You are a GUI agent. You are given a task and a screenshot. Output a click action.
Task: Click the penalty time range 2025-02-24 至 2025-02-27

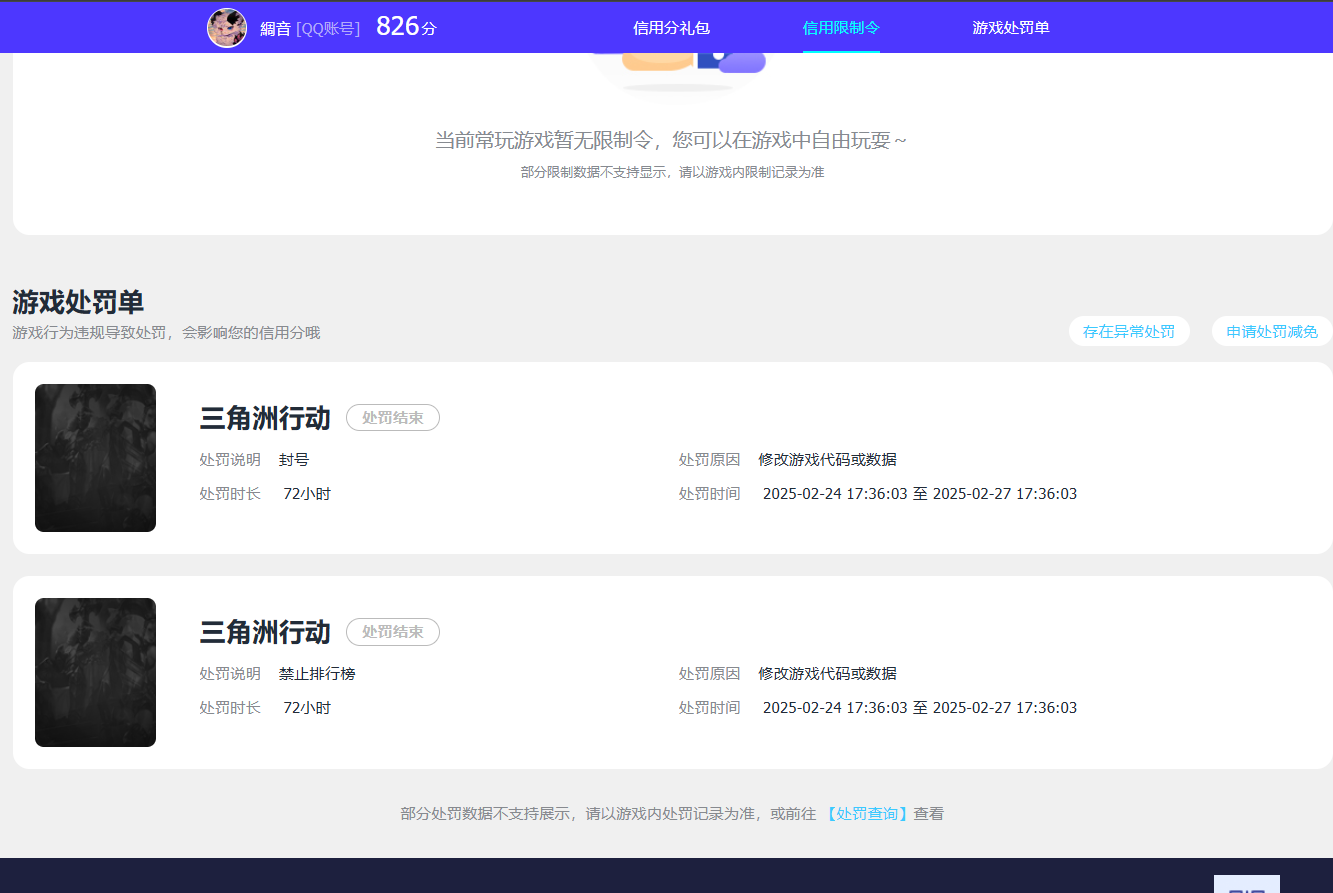(x=920, y=493)
